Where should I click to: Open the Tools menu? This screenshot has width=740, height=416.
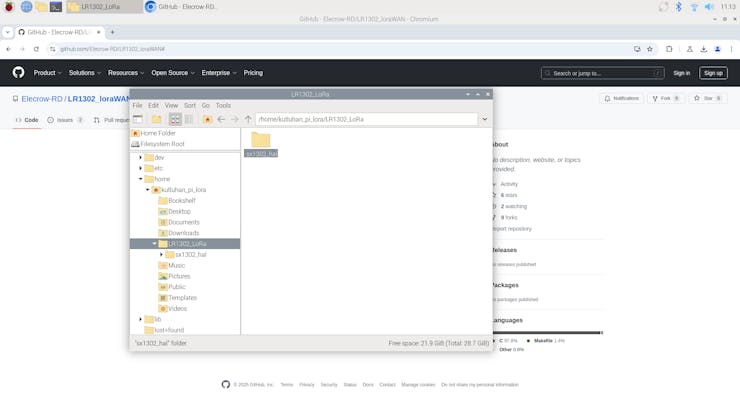coord(223,105)
